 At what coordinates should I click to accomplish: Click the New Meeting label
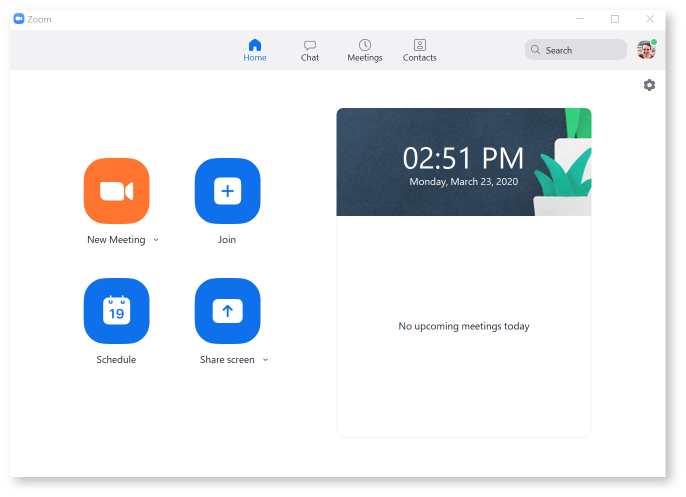click(116, 240)
